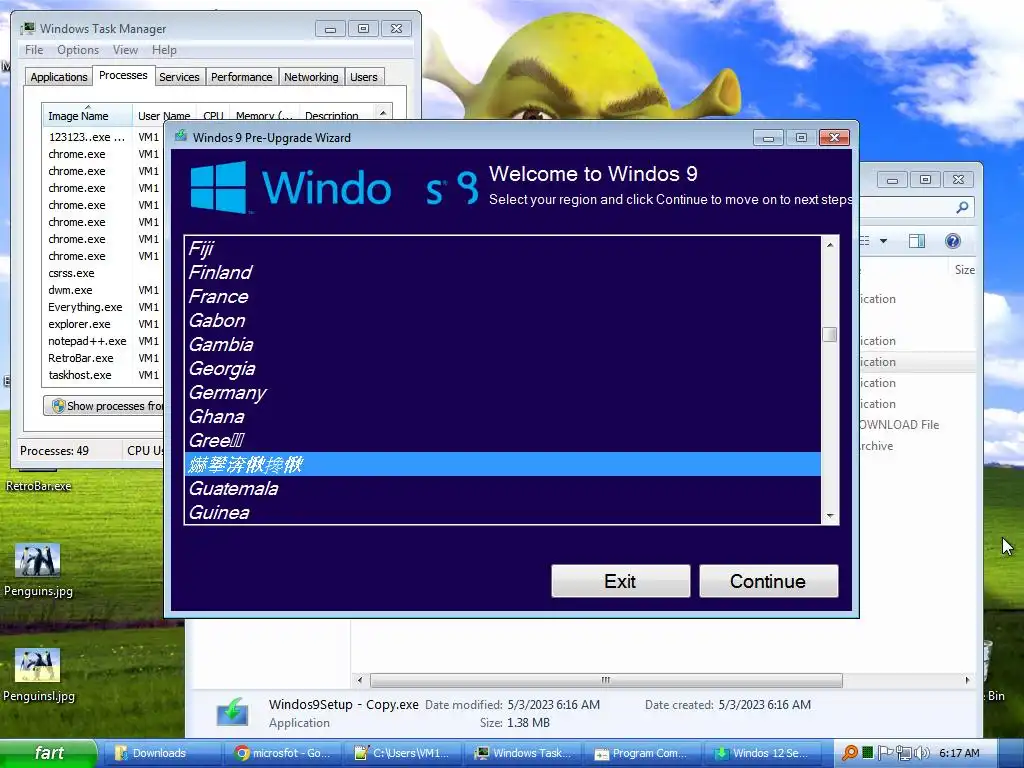Screen dimensions: 1024x768
Task: Sort processes by Image Name column
Action: coord(87,115)
